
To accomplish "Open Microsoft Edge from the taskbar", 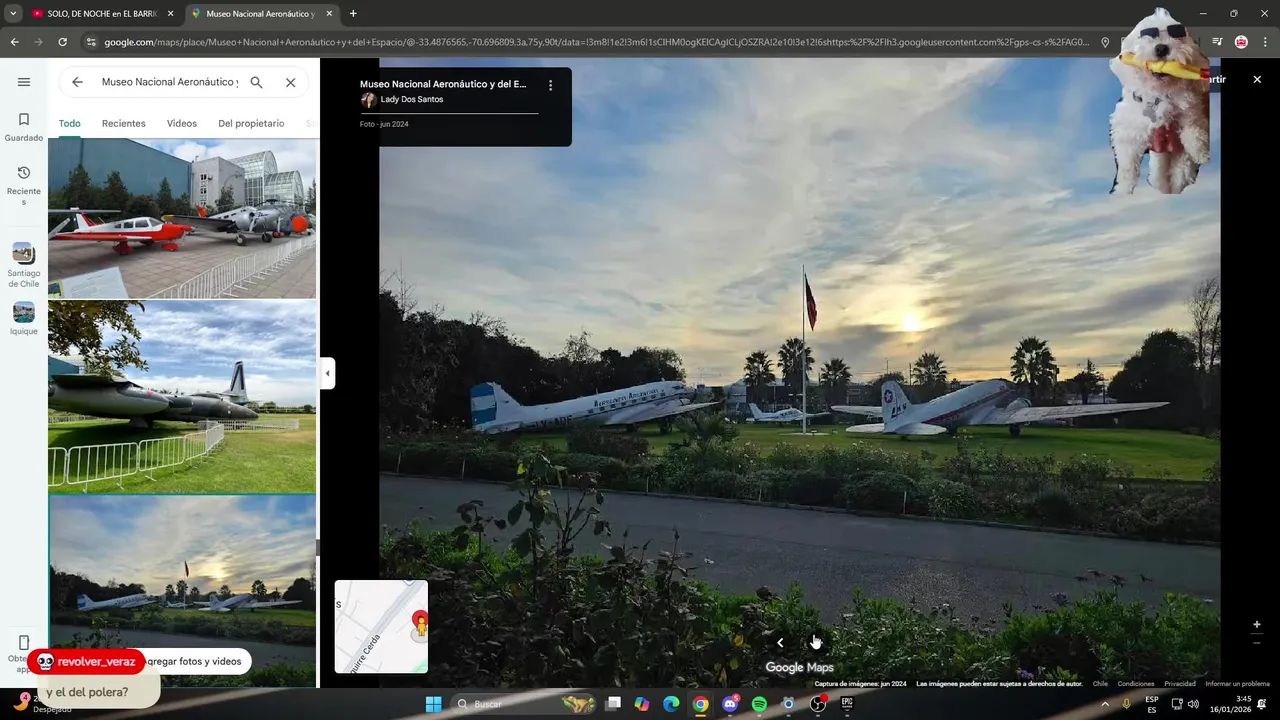I will pos(671,704).
